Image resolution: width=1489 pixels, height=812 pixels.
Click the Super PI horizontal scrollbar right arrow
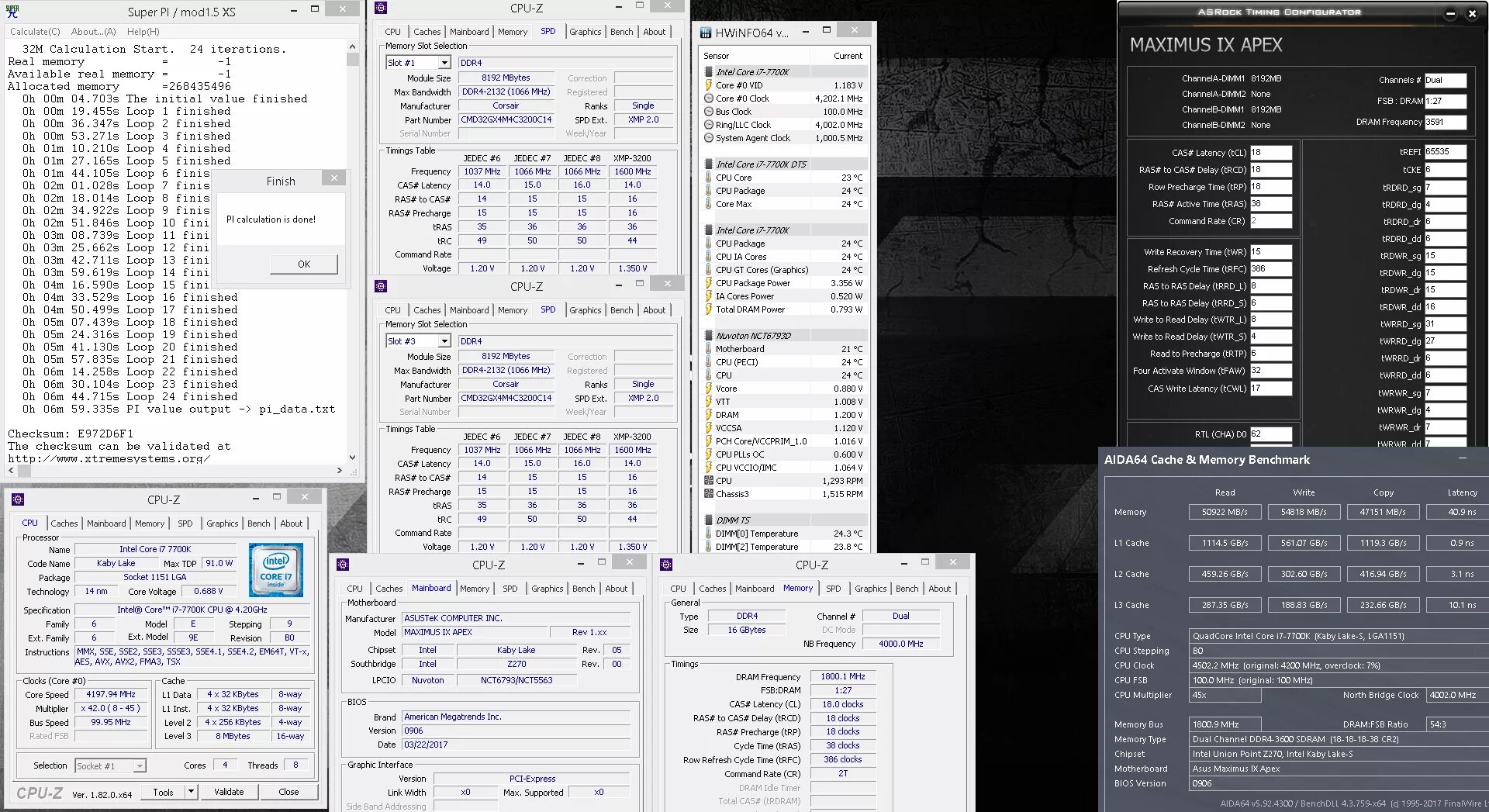pyautogui.click(x=340, y=471)
